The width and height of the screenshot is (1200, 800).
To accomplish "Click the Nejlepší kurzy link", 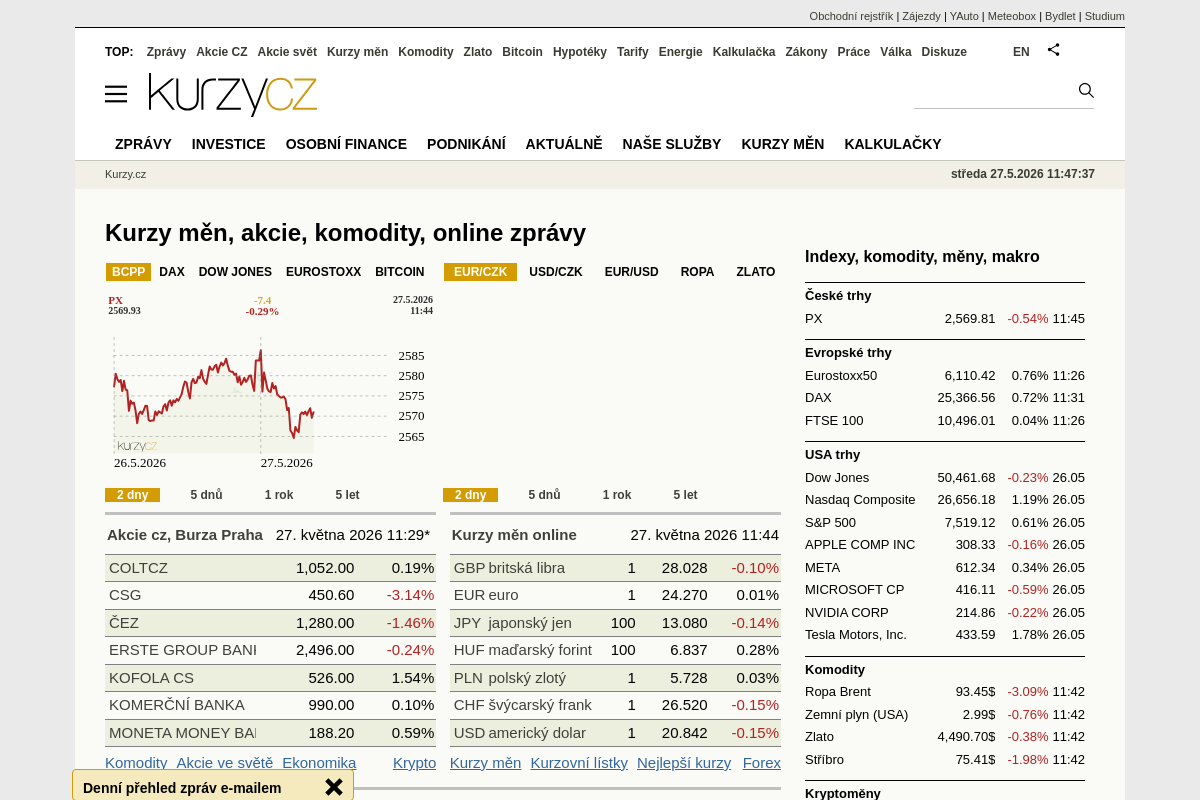I will point(684,763).
